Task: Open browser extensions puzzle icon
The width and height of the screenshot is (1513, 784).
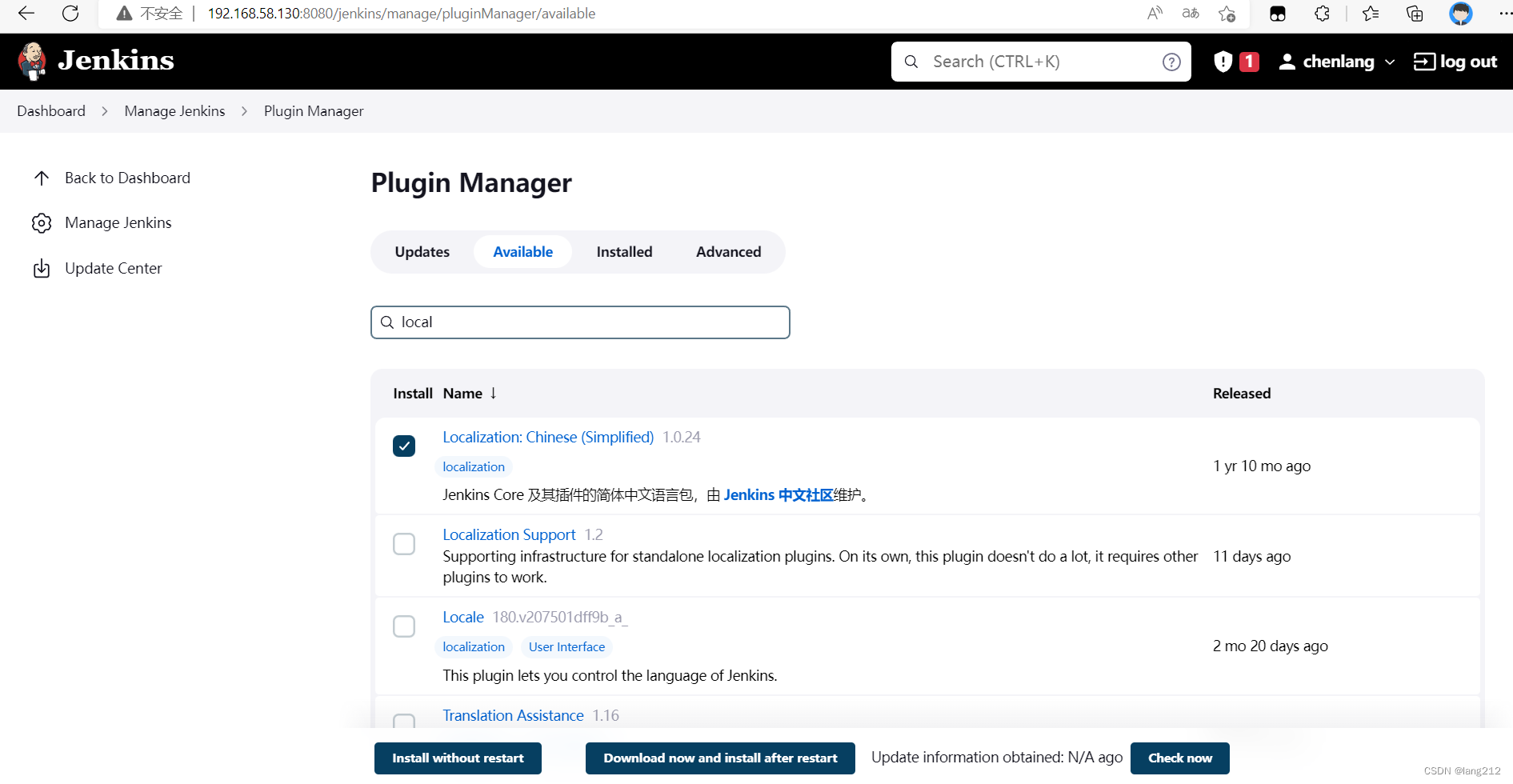Action: pos(1322,14)
